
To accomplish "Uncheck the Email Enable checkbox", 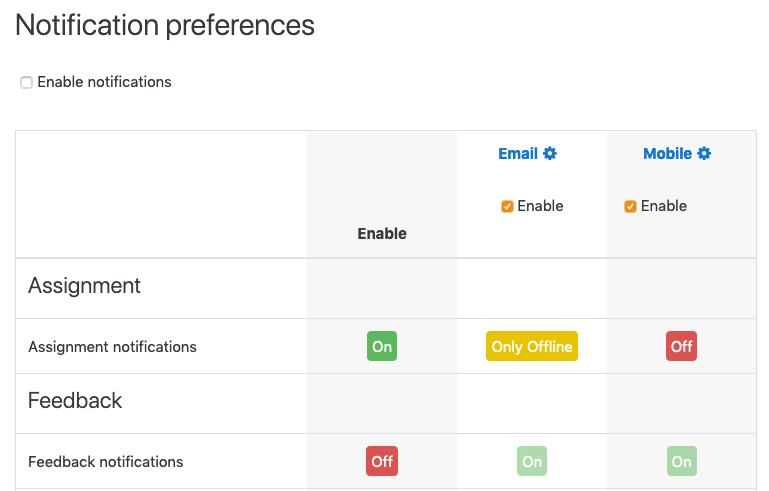I will coord(507,207).
